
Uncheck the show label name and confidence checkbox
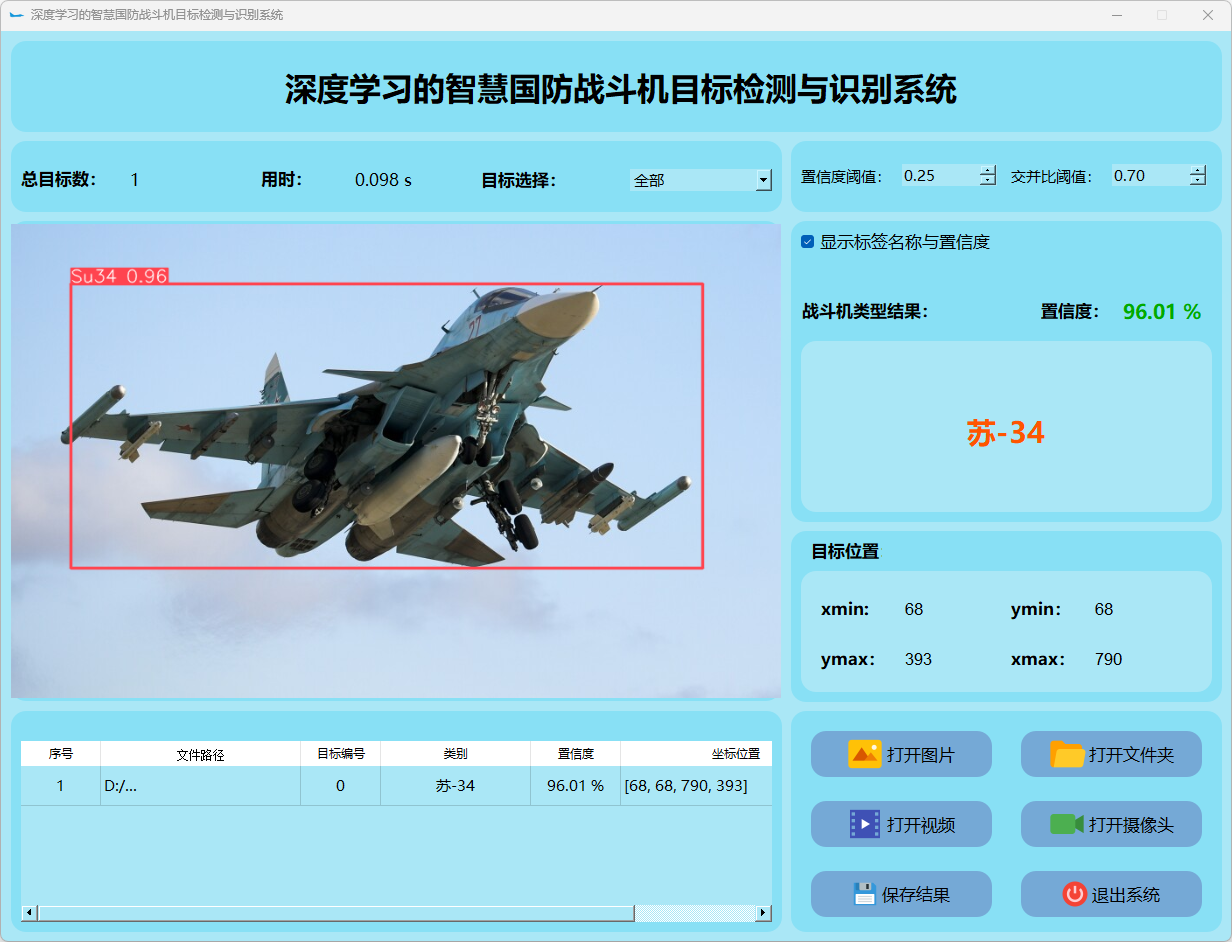point(808,242)
